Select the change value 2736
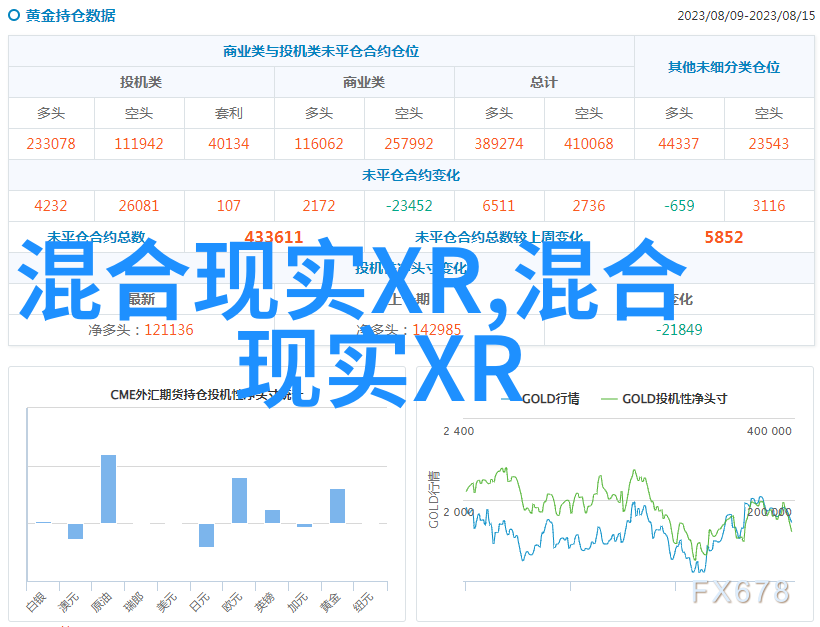Viewport: 820px width, 627px height. click(x=588, y=206)
